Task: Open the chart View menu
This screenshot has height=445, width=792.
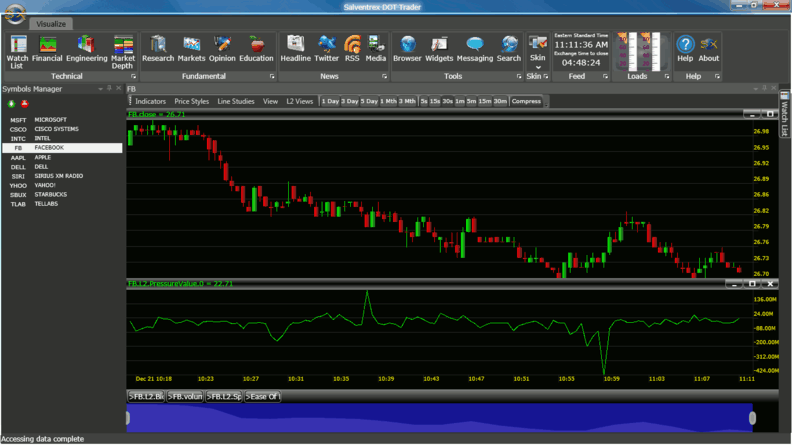Action: pyautogui.click(x=270, y=102)
